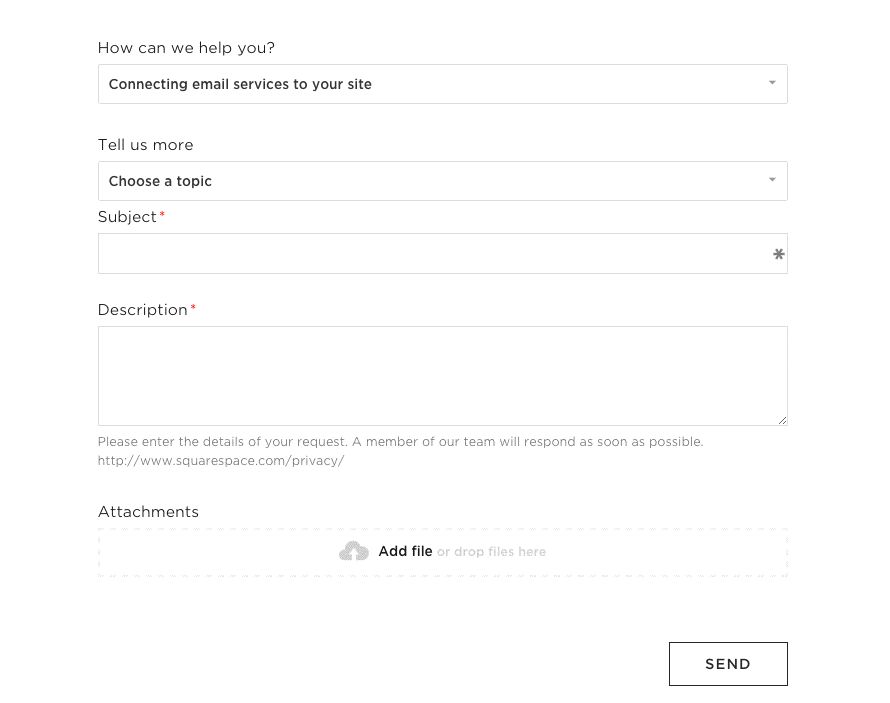Click the 'Subject' field label

click(x=127, y=217)
